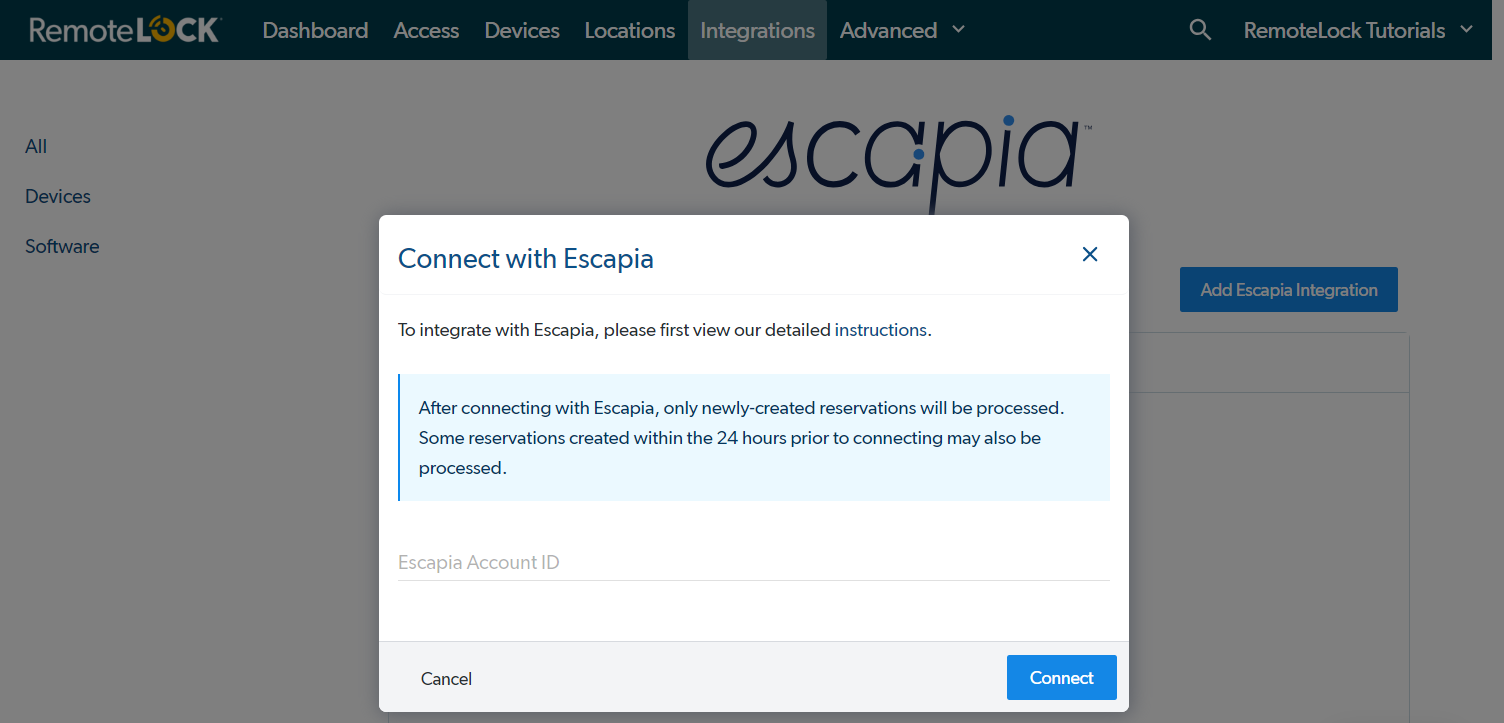Open the Locations page
Image resolution: width=1504 pixels, height=723 pixels.
630,30
